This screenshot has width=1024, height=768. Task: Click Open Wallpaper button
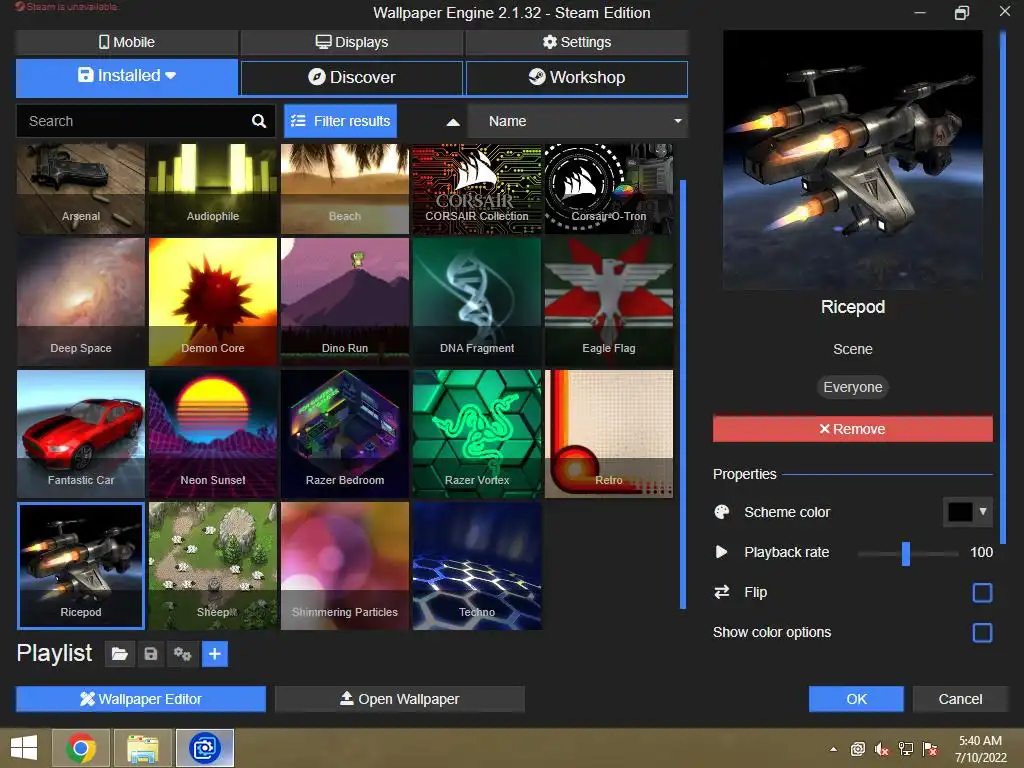(x=400, y=699)
